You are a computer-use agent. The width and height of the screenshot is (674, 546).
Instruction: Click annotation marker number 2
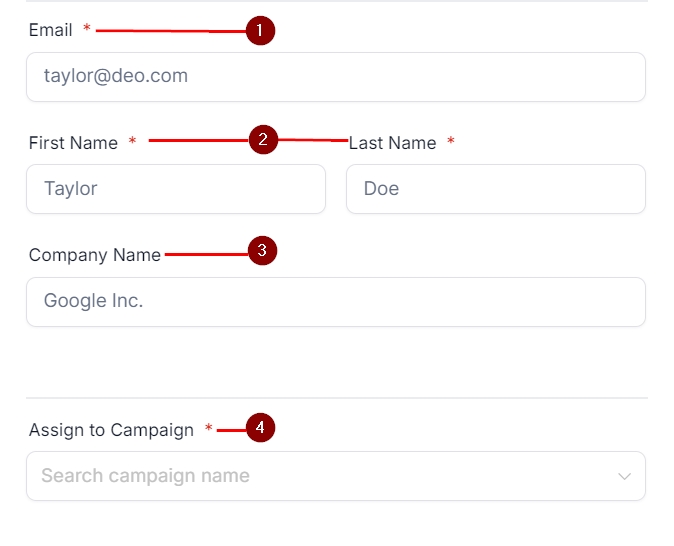(x=262, y=140)
